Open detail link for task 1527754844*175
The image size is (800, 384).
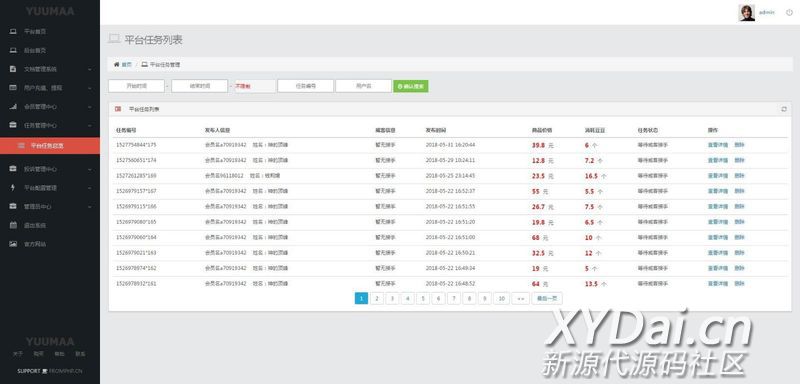click(x=718, y=145)
